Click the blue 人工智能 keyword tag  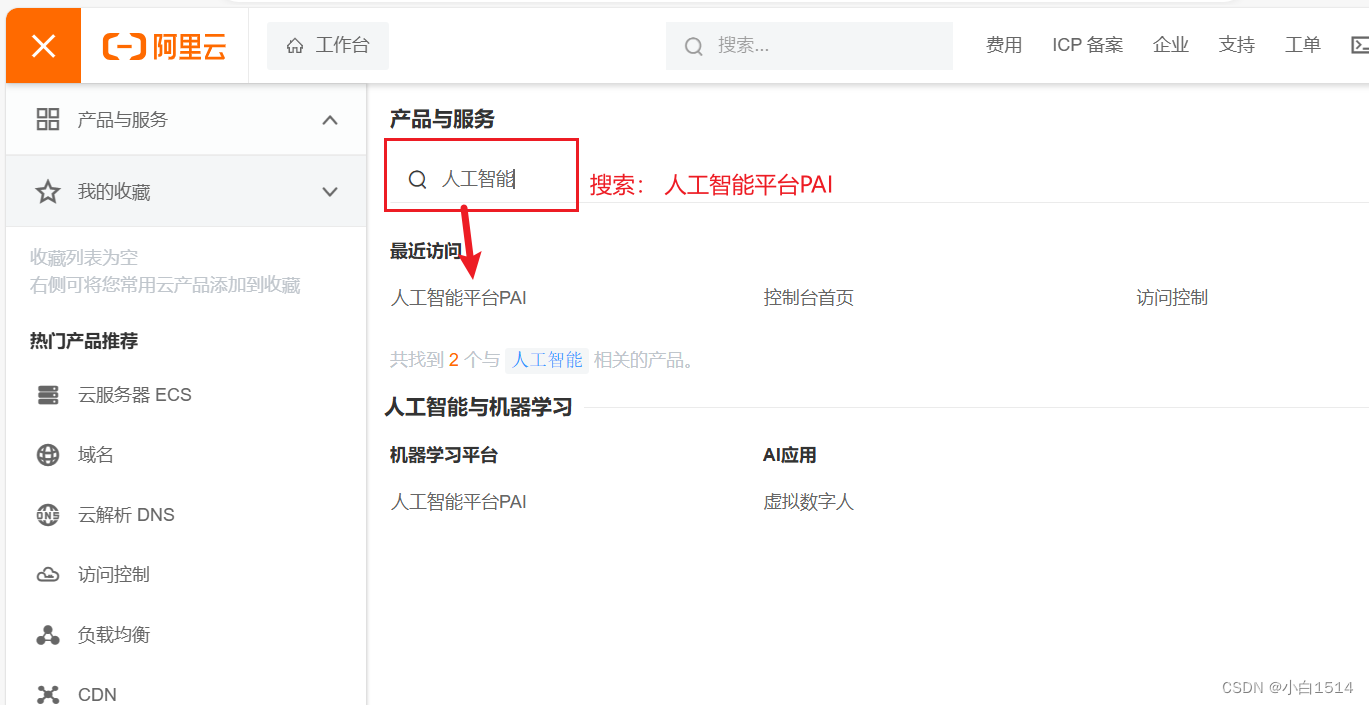pyautogui.click(x=547, y=360)
